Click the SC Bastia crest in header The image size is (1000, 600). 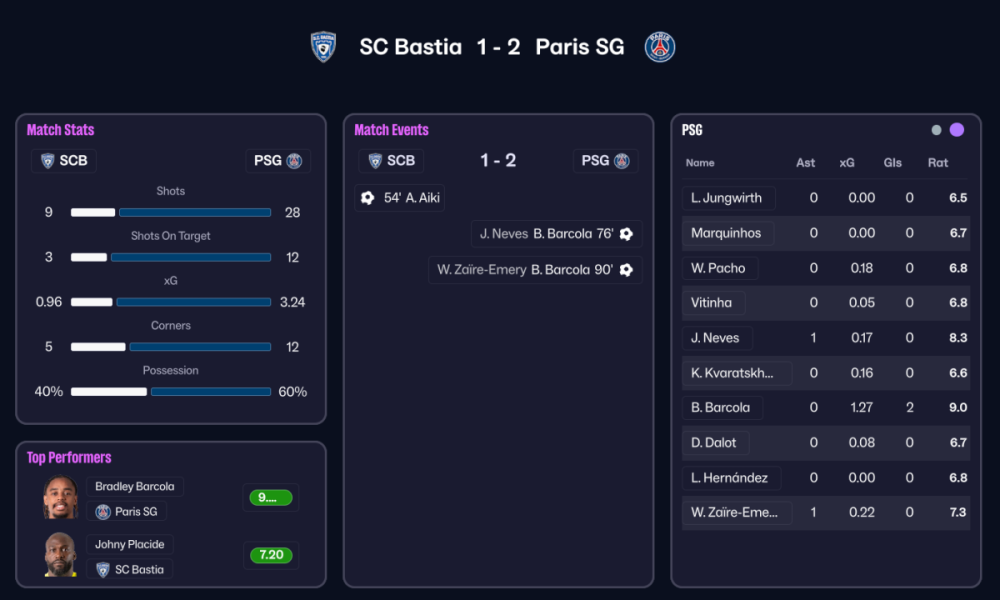pos(323,47)
